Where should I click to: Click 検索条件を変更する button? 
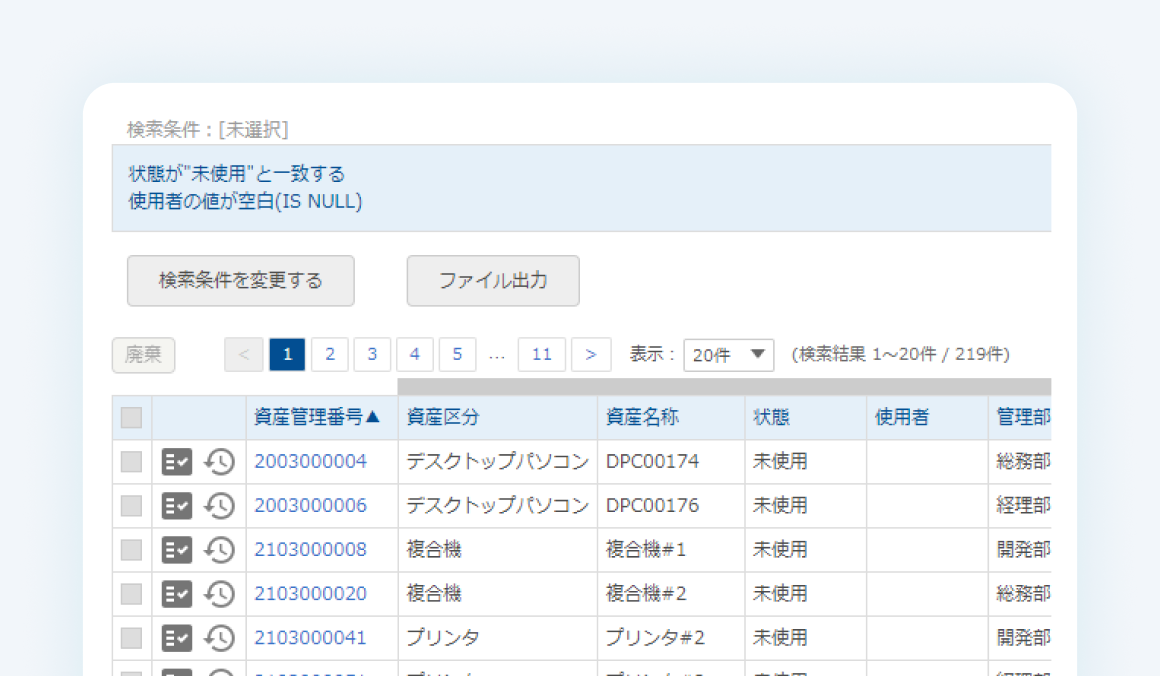(240, 281)
